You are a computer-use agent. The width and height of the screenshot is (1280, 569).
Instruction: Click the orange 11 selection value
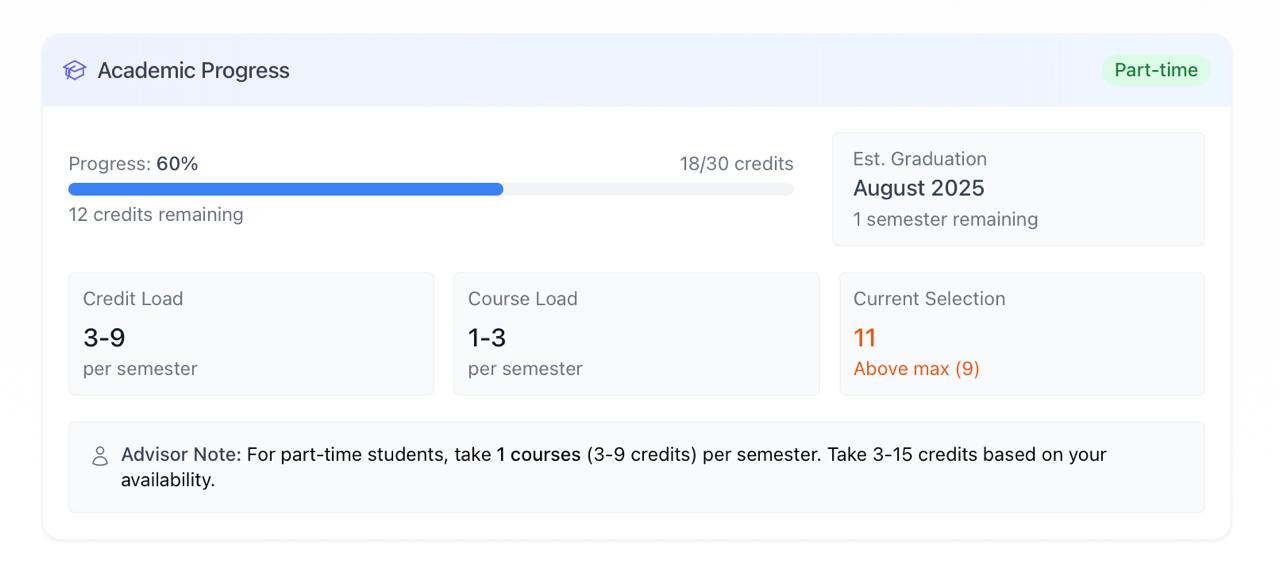864,338
